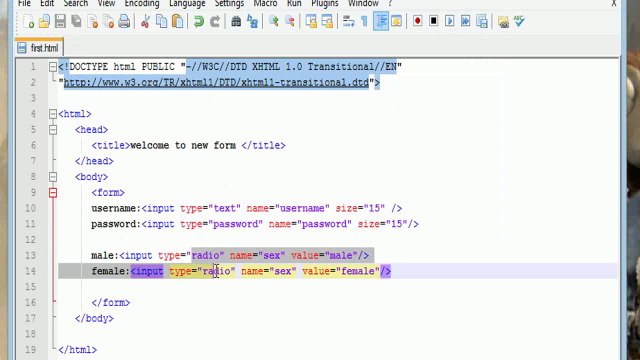Save current recorded macro icon
Image resolution: width=640 pixels, height=360 pixels.
pyautogui.click(x=482, y=21)
